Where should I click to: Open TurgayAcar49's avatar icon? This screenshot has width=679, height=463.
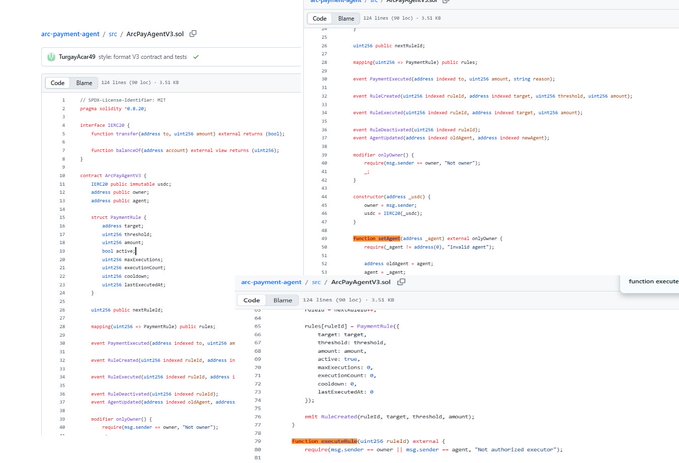[51, 57]
